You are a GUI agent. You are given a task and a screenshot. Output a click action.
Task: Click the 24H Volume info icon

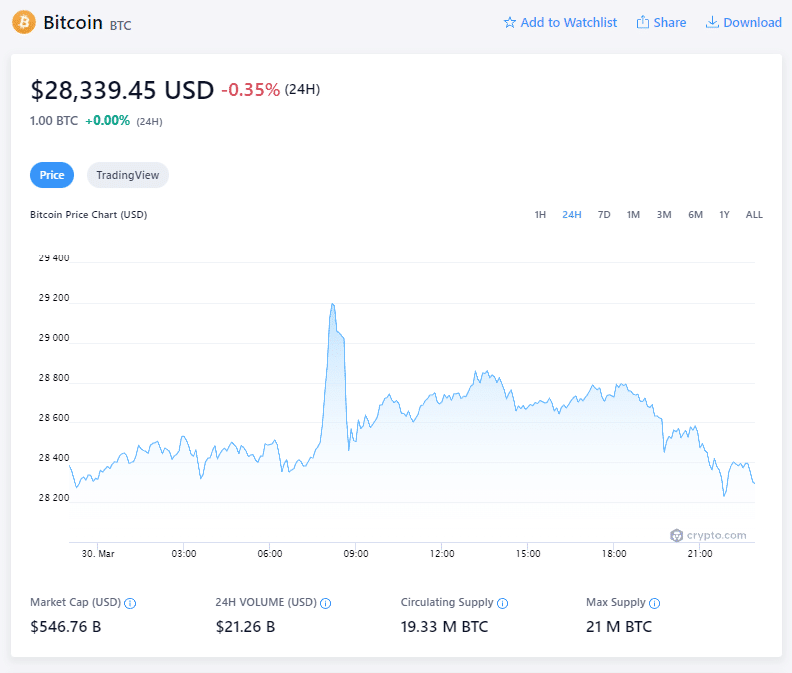326,603
